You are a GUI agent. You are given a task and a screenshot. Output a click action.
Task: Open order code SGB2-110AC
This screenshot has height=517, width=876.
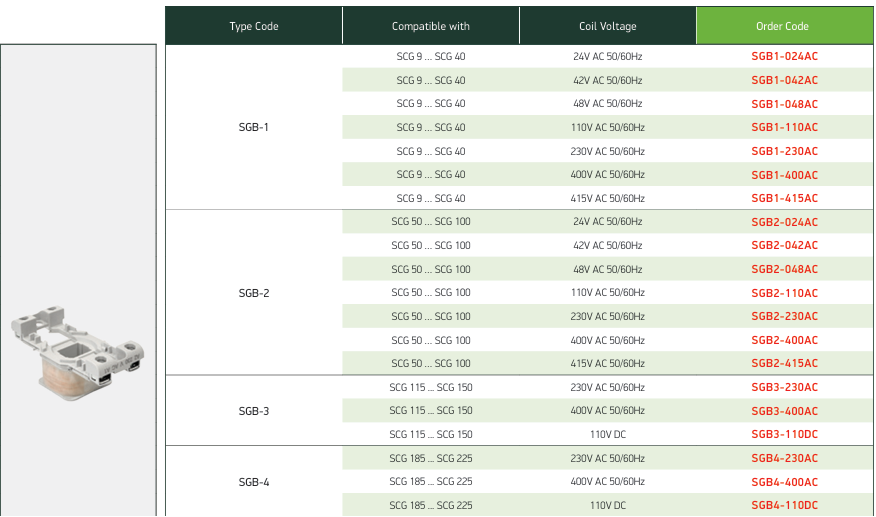[784, 293]
